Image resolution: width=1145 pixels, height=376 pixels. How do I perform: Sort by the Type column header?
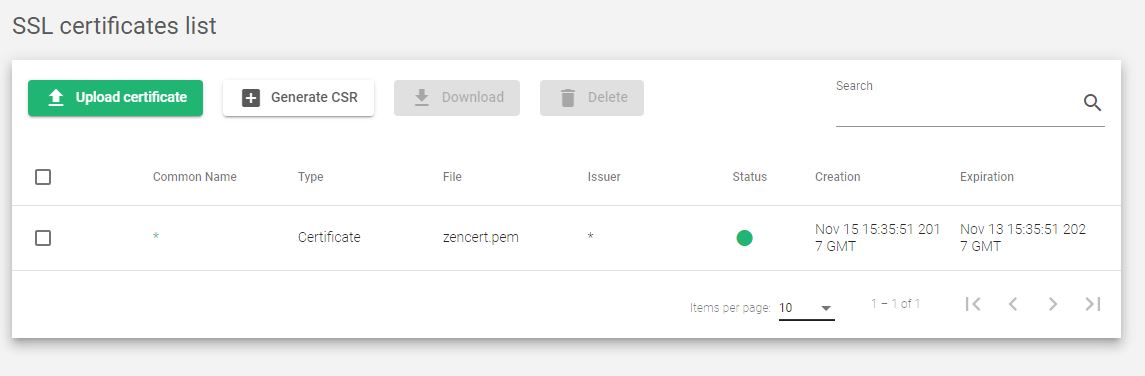(310, 177)
